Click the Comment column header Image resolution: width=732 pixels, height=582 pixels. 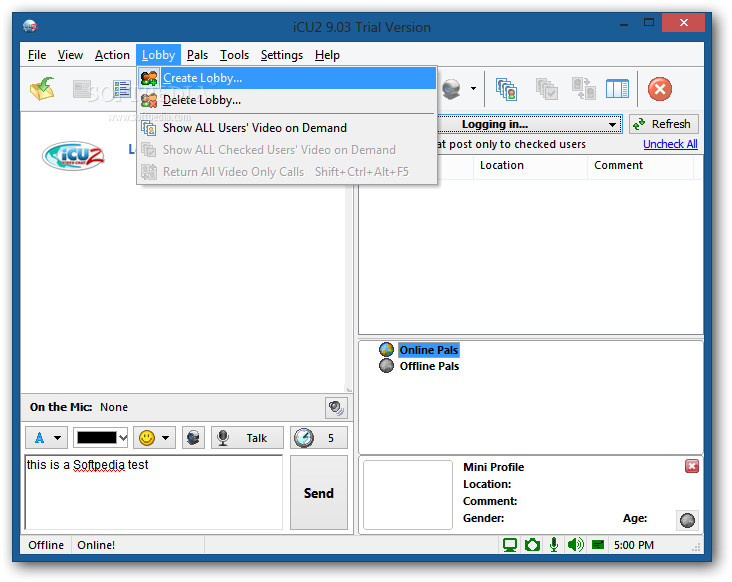click(x=640, y=165)
